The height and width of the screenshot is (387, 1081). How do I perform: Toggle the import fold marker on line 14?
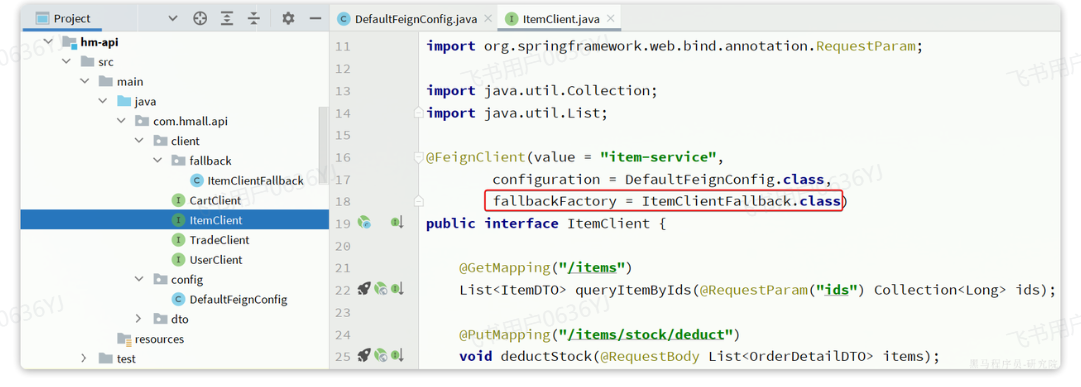tap(418, 112)
